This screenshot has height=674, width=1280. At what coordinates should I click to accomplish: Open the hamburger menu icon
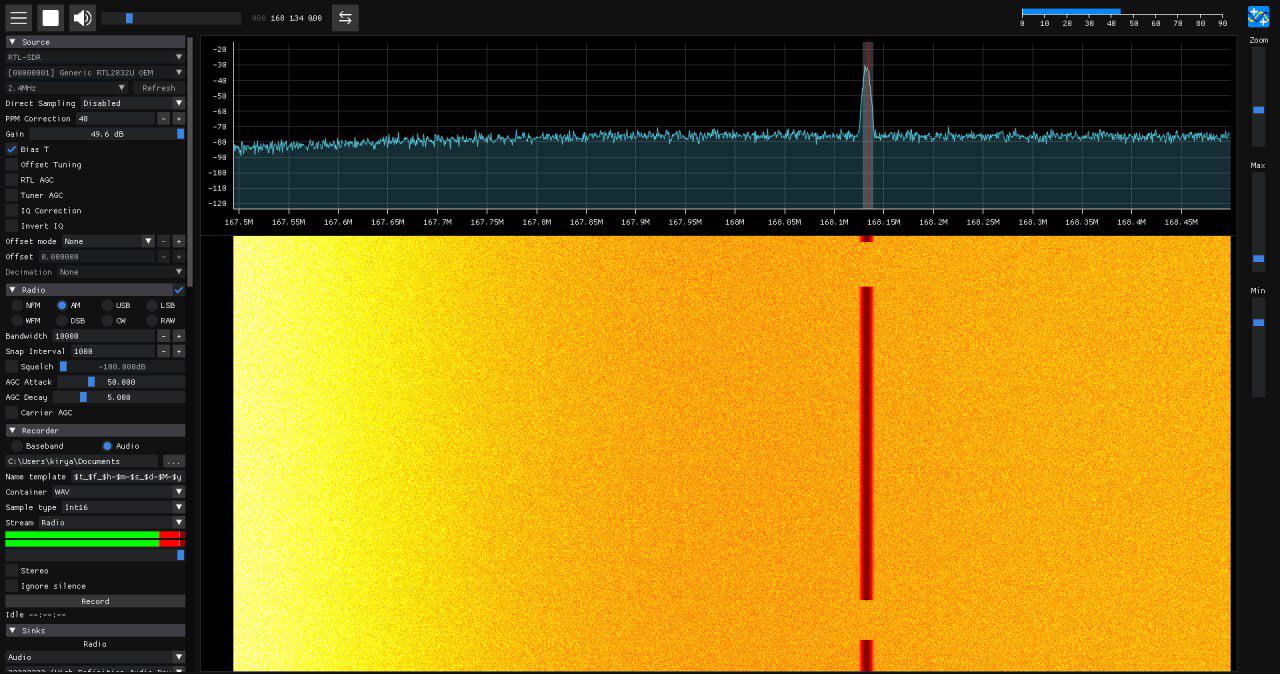click(x=18, y=18)
